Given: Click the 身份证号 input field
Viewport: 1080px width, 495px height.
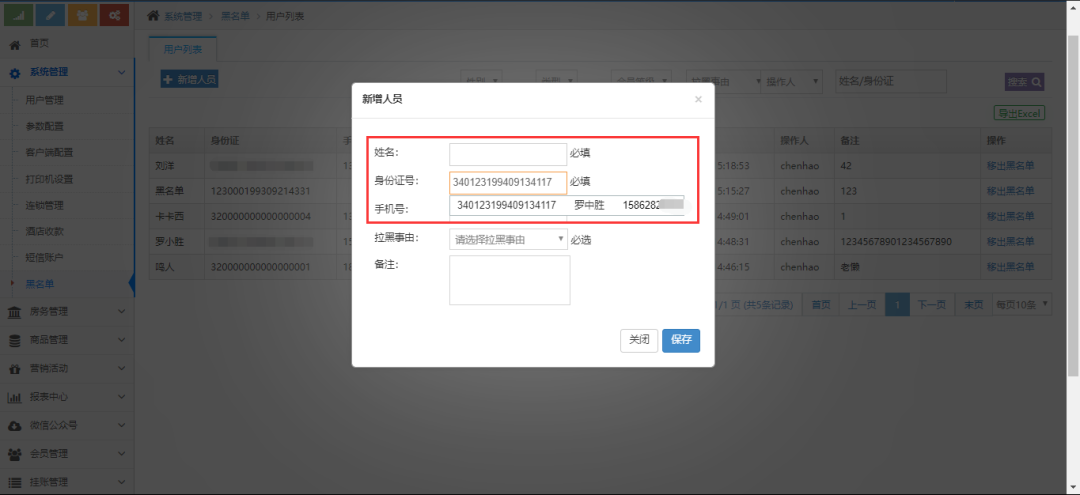Looking at the screenshot, I should pos(508,183).
